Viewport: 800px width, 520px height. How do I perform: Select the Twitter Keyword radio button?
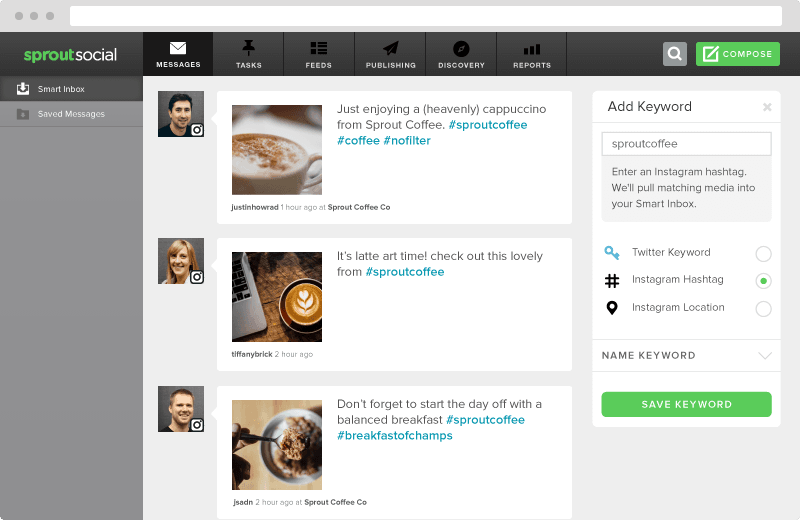[763, 254]
